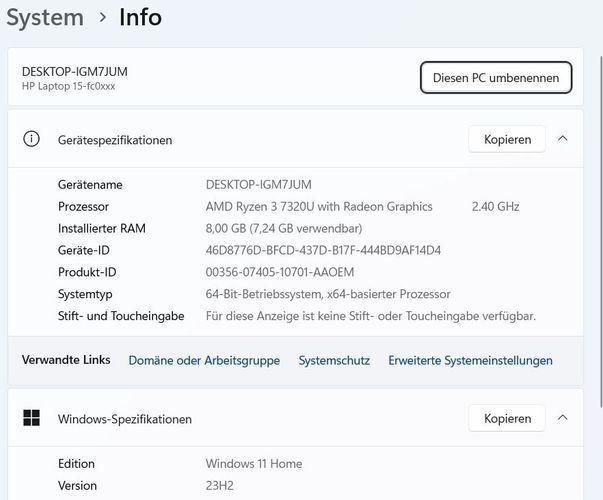Click the Stift- und Toucheingabe label
Image resolution: width=603 pixels, height=500 pixels.
pos(121,316)
